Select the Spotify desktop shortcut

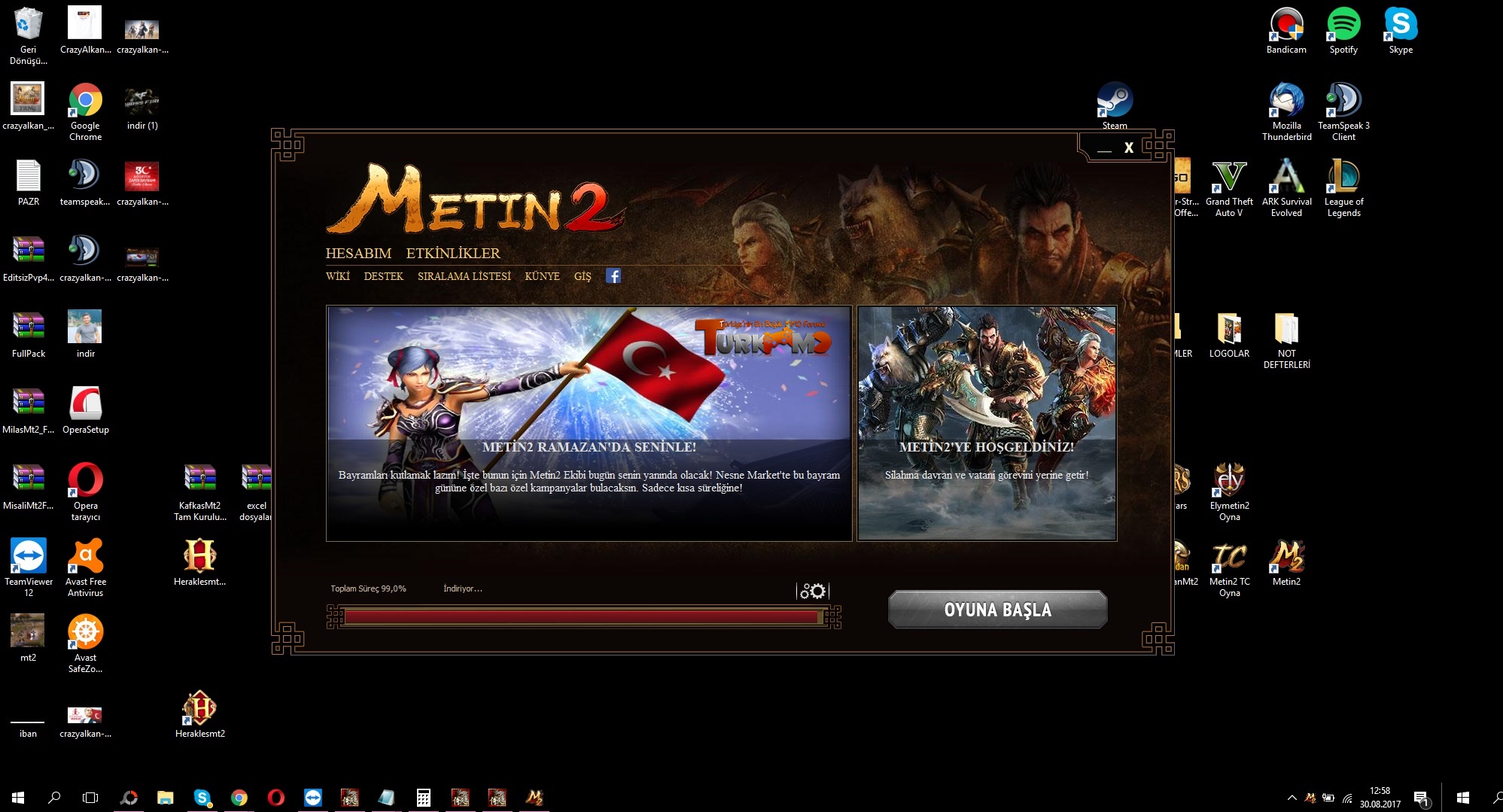coord(1343,30)
